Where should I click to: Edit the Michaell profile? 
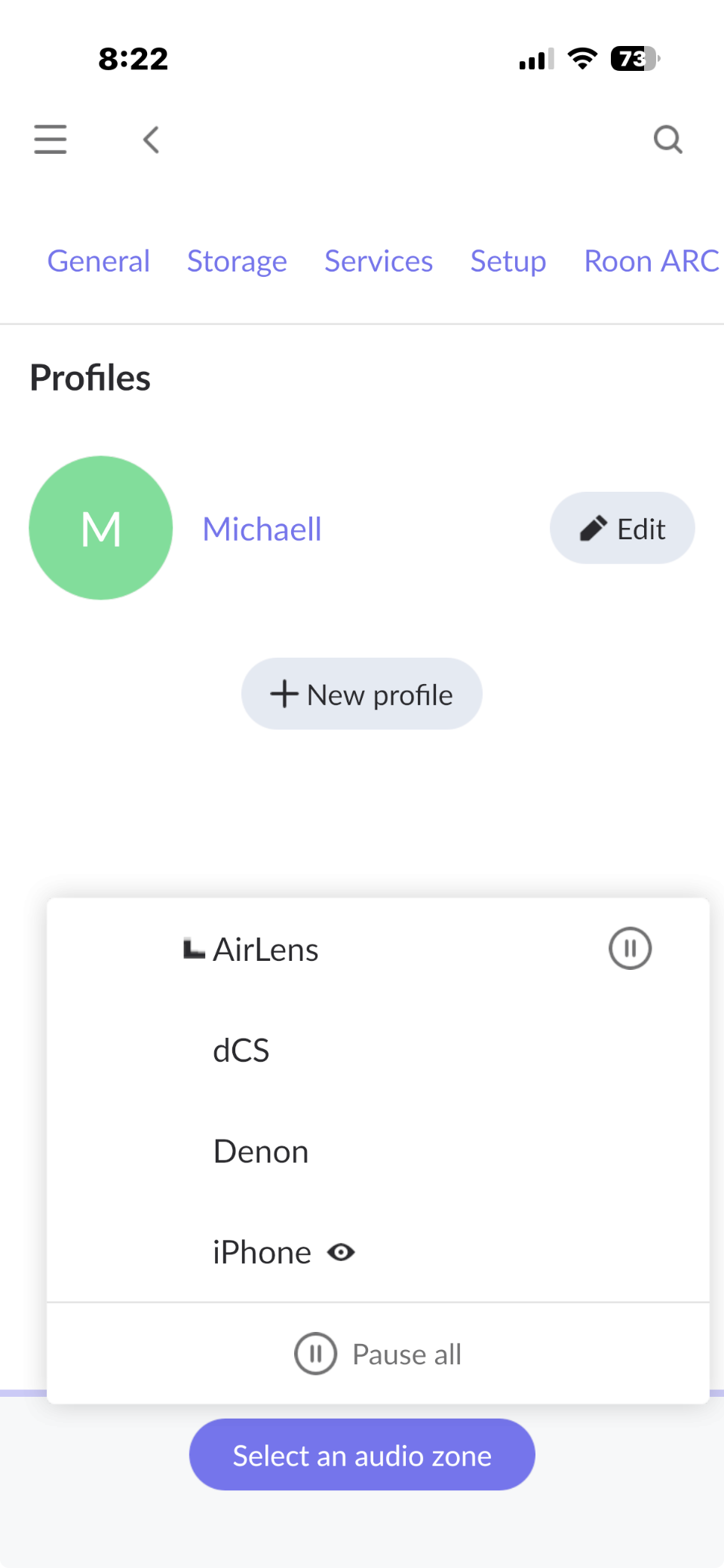click(x=622, y=528)
